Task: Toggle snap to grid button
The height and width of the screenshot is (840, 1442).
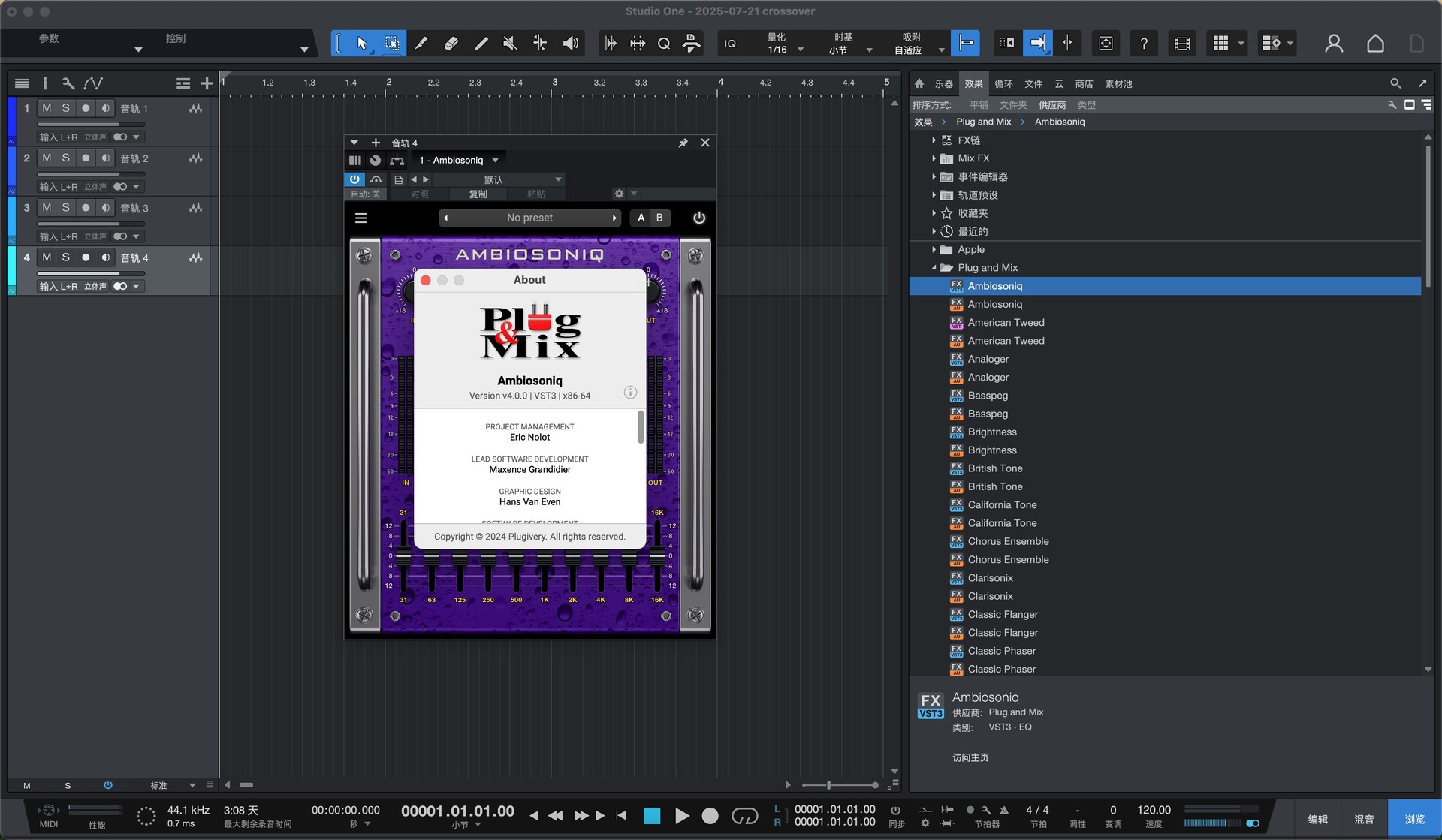Action: 966,44
